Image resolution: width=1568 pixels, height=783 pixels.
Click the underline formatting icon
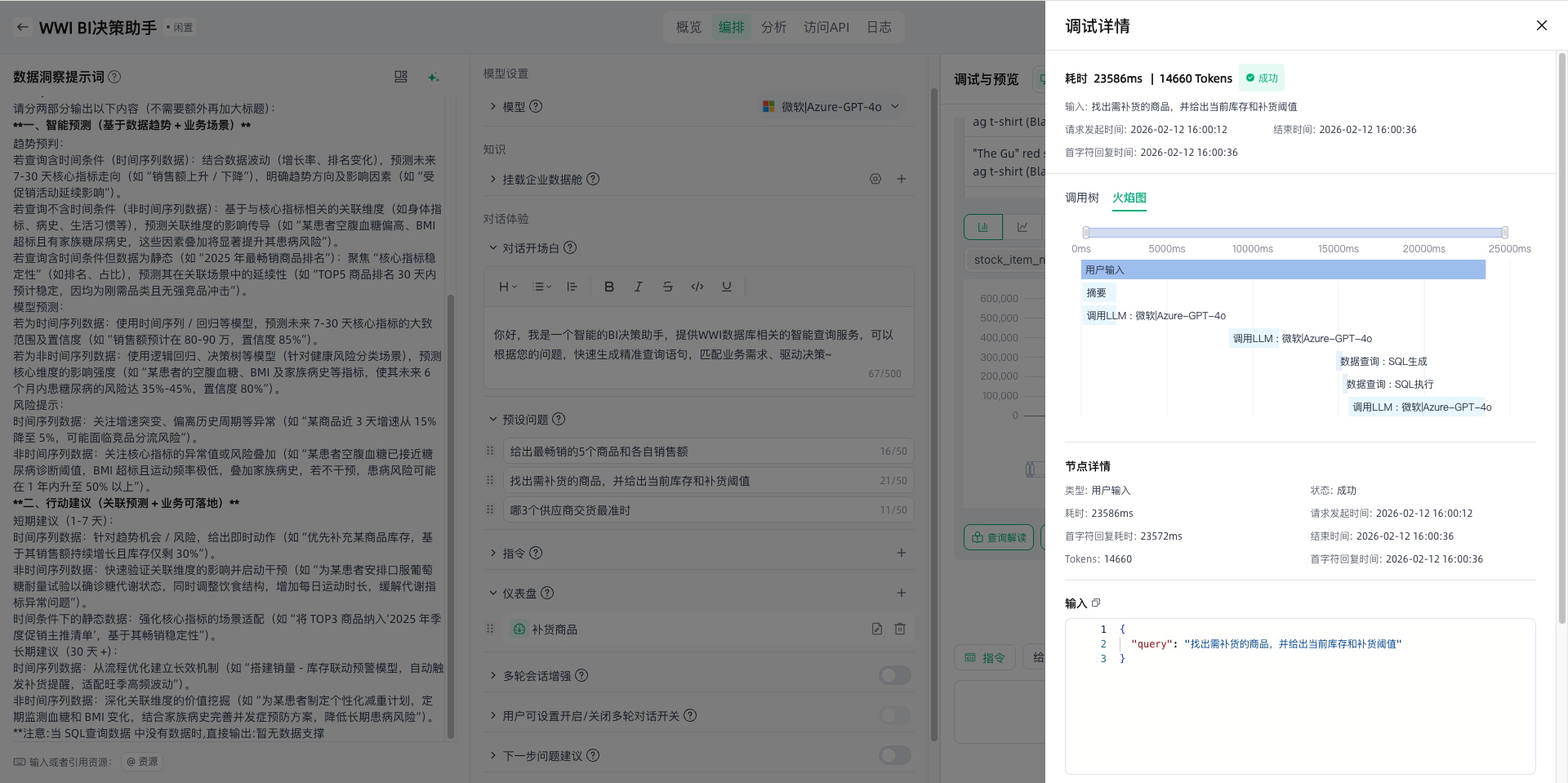coord(726,287)
